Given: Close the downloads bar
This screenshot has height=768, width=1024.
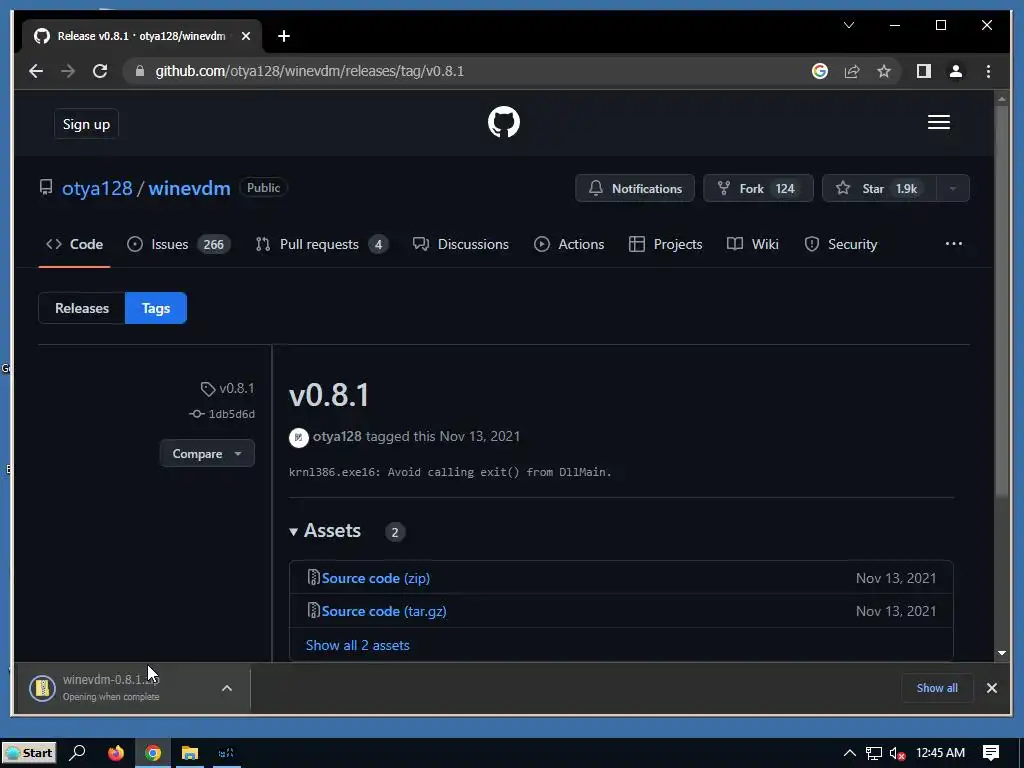Looking at the screenshot, I should click(991, 688).
